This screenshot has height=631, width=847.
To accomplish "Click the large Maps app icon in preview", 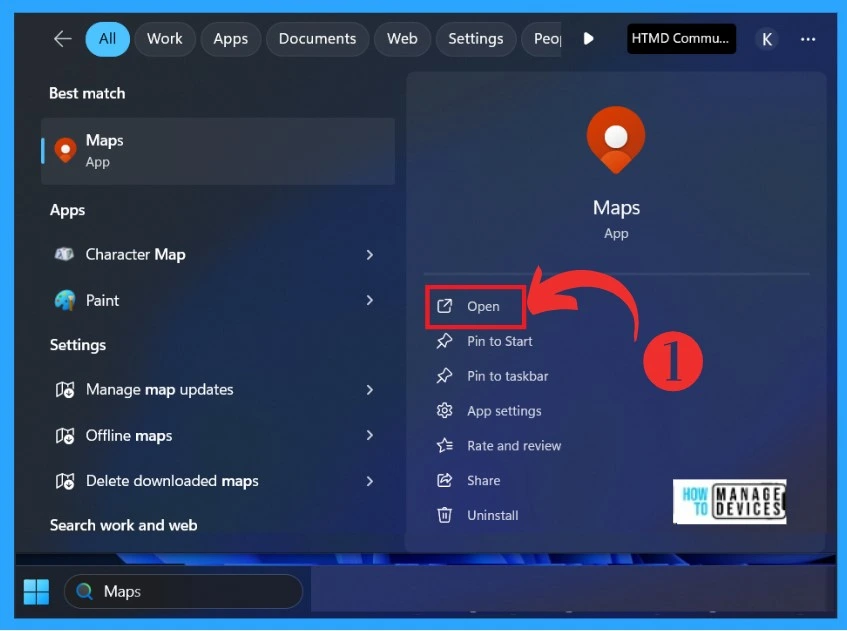I will pos(616,140).
